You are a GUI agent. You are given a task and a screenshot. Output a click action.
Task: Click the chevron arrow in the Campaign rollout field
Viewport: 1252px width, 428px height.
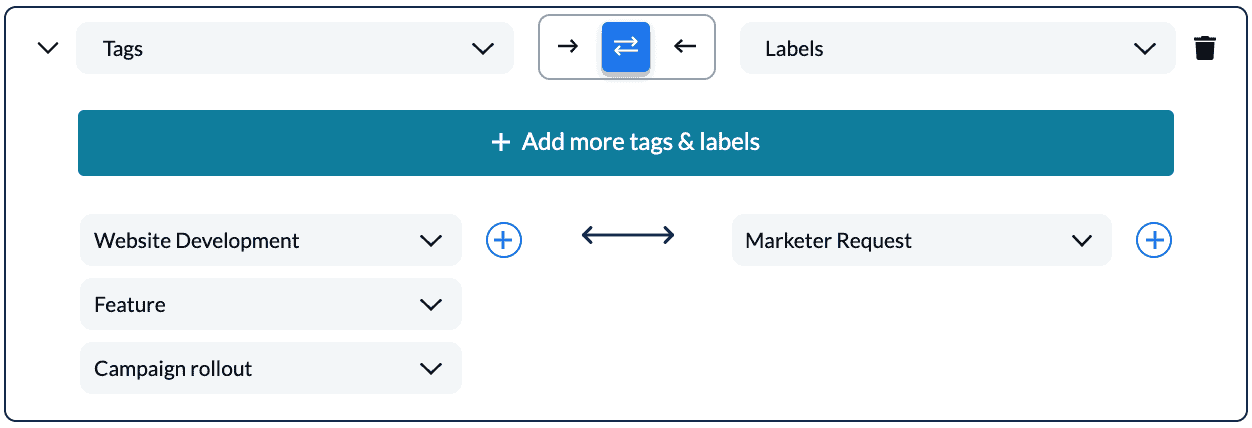pyautogui.click(x=431, y=369)
